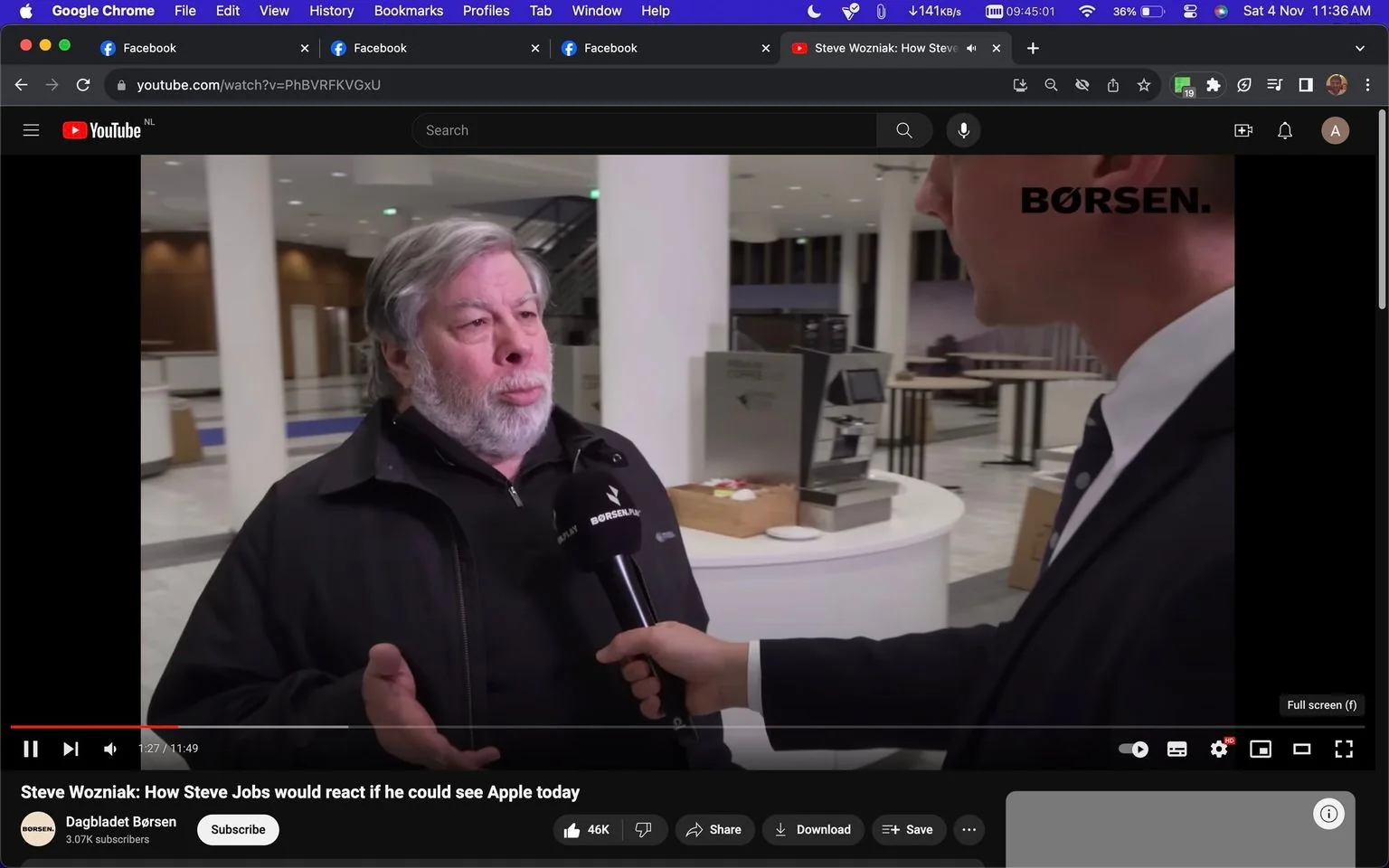Screen dimensions: 1389x868
Task: Subscribe to Dagbladet Børsen
Action: click(x=238, y=830)
